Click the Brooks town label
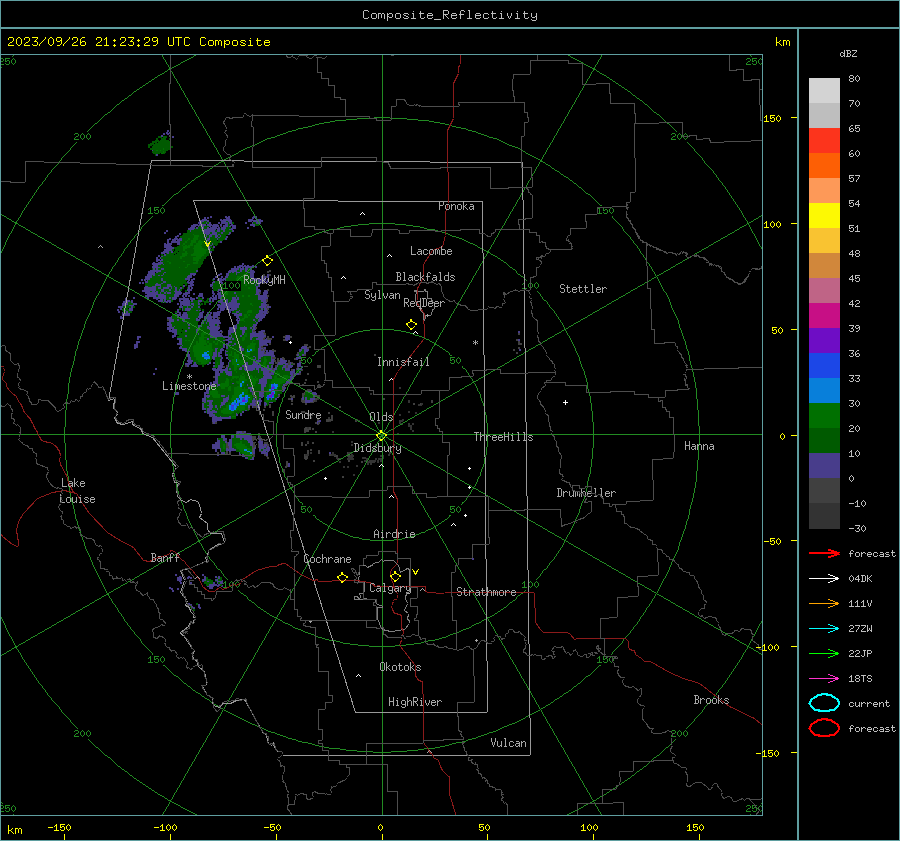The image size is (900, 841). [x=711, y=700]
